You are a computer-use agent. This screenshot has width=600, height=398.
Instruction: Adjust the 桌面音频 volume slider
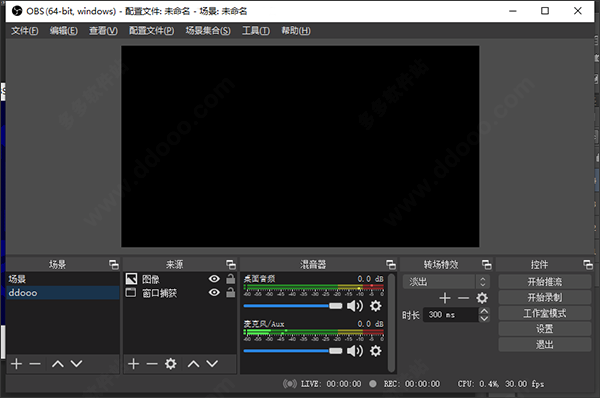293,306
